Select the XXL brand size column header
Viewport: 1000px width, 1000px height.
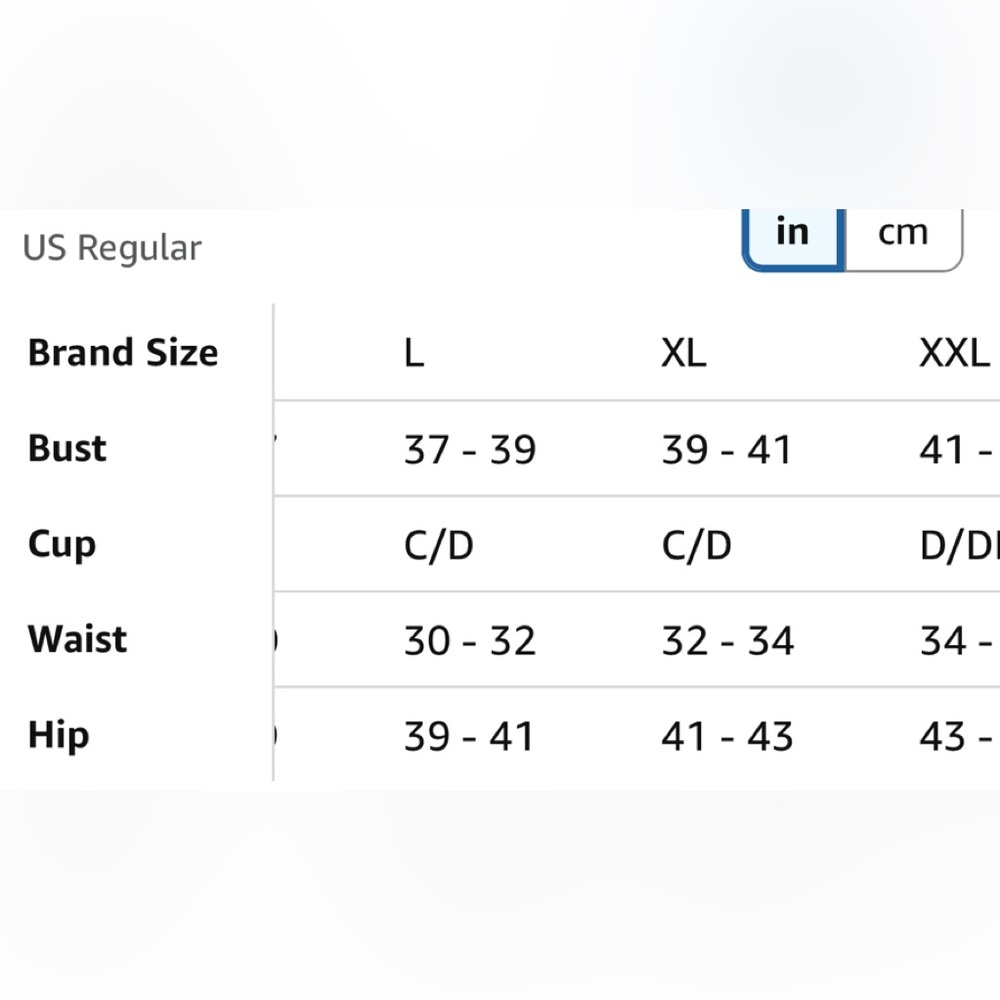956,353
